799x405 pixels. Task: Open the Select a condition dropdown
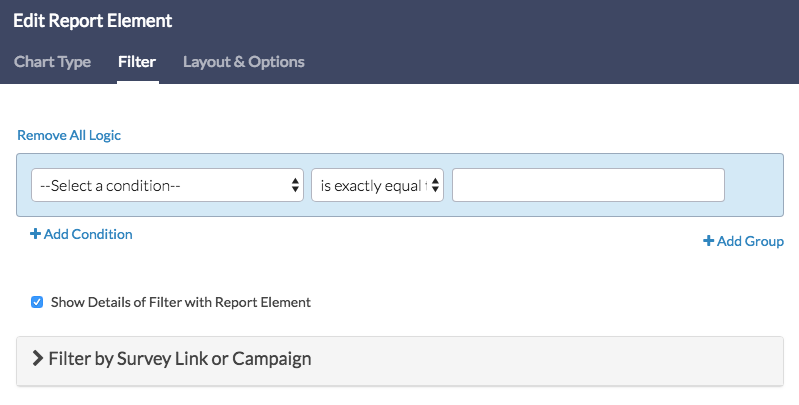click(160, 185)
